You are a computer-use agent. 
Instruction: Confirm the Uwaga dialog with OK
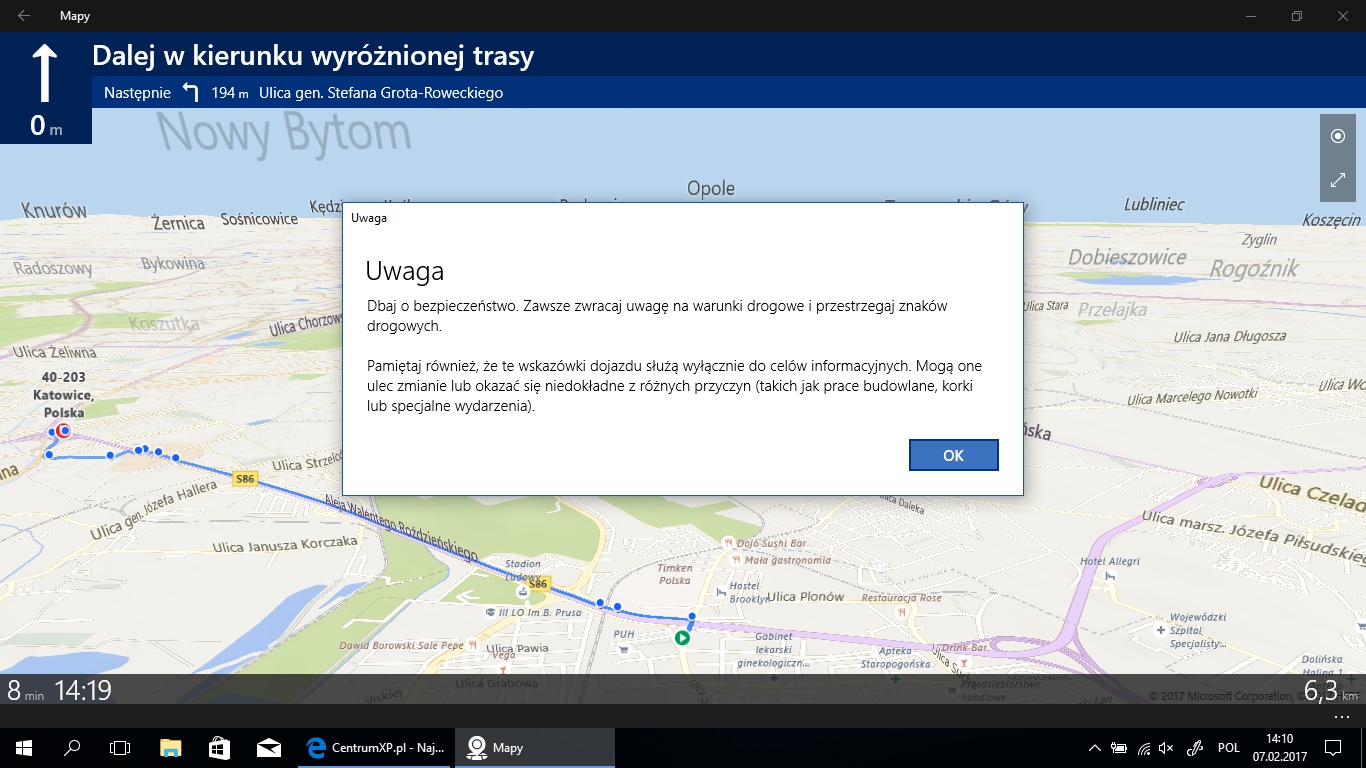(953, 455)
